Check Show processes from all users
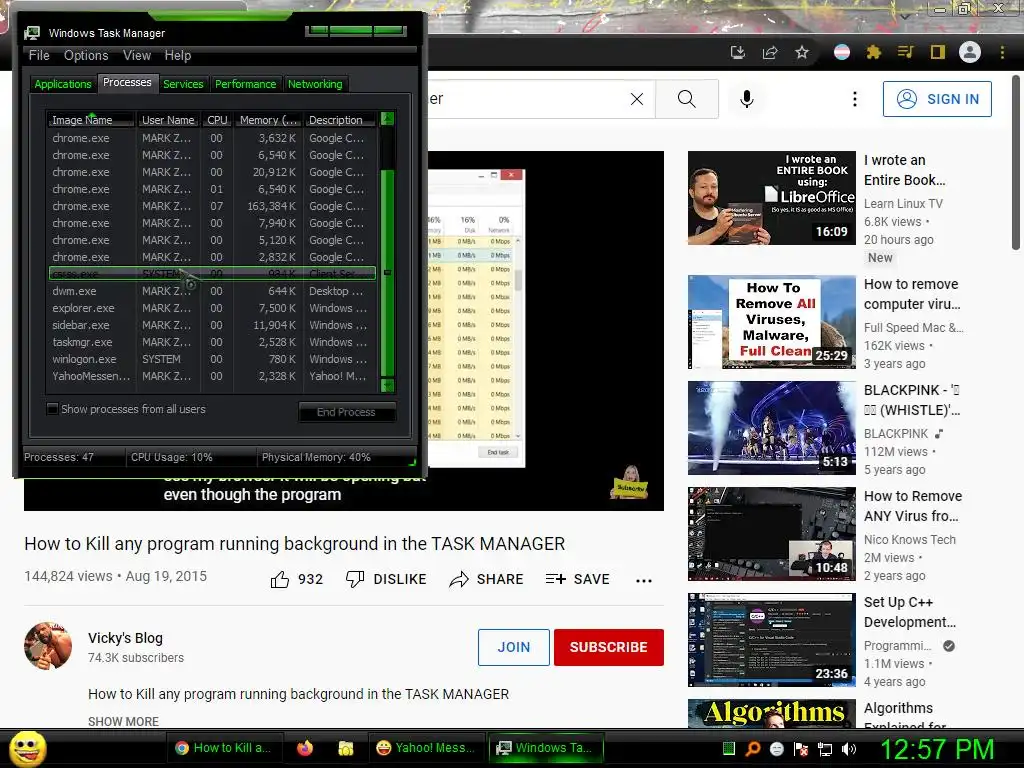 [x=53, y=409]
